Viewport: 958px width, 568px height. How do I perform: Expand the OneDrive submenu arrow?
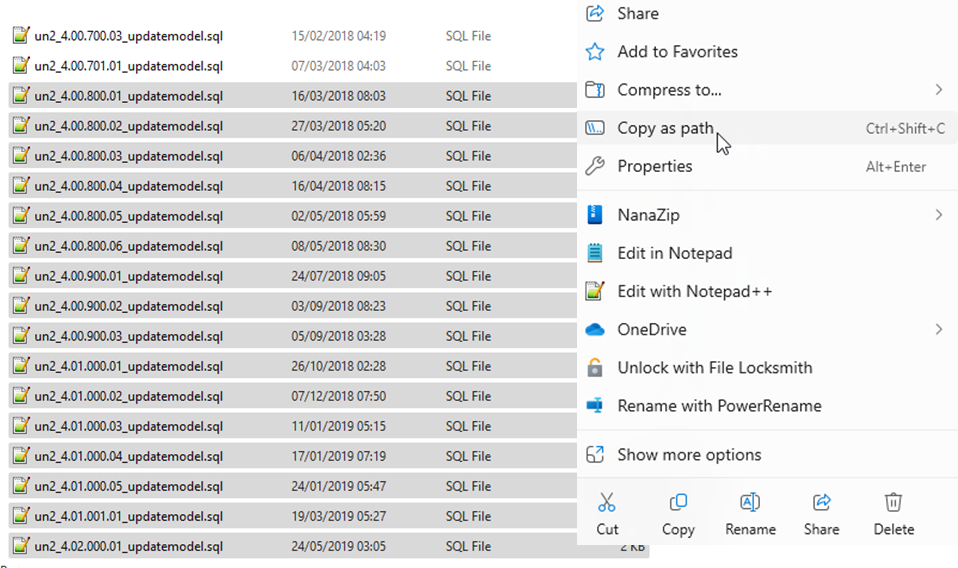pyautogui.click(x=938, y=330)
